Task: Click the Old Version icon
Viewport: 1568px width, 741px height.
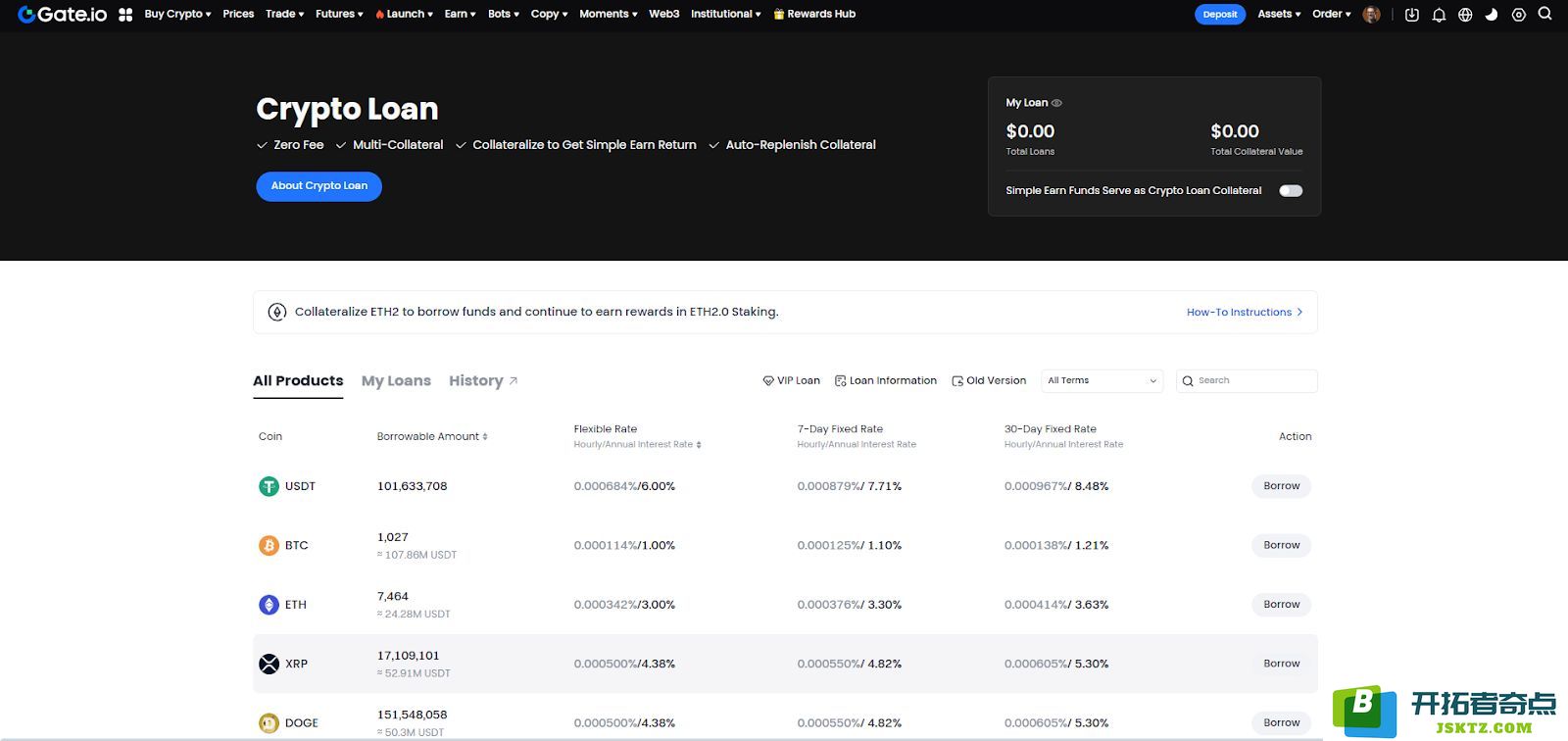Action: point(957,380)
